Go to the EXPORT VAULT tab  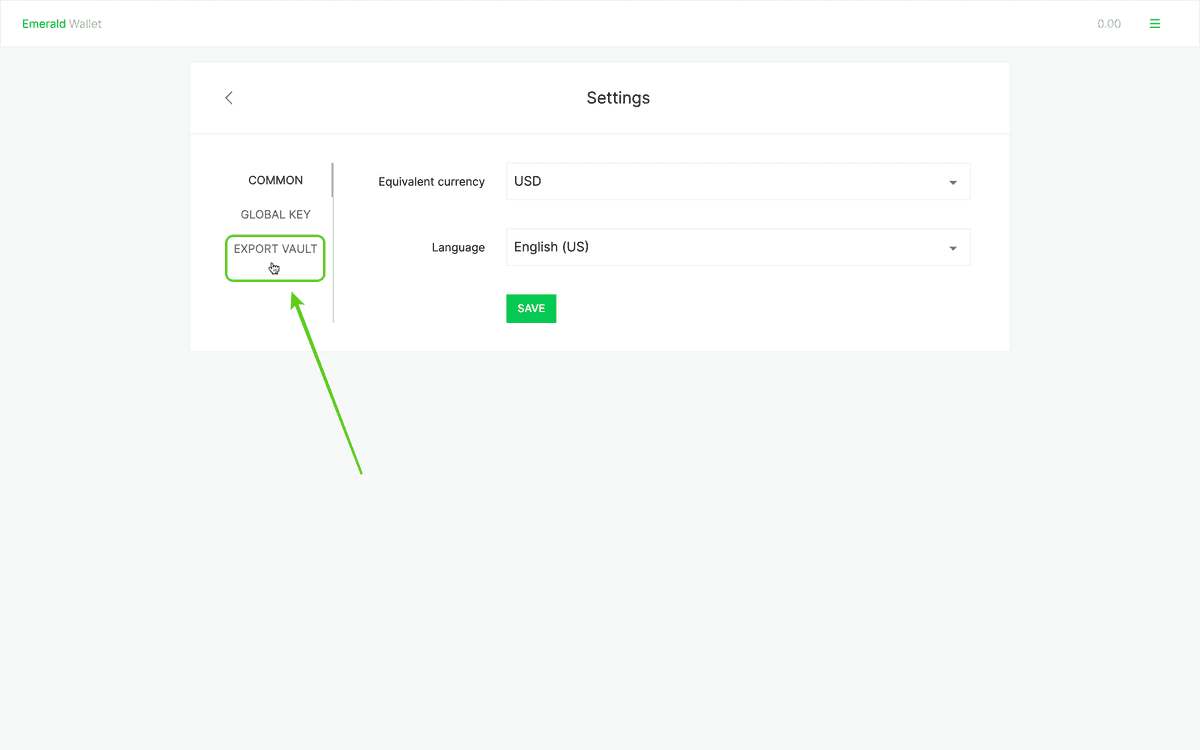coord(275,249)
